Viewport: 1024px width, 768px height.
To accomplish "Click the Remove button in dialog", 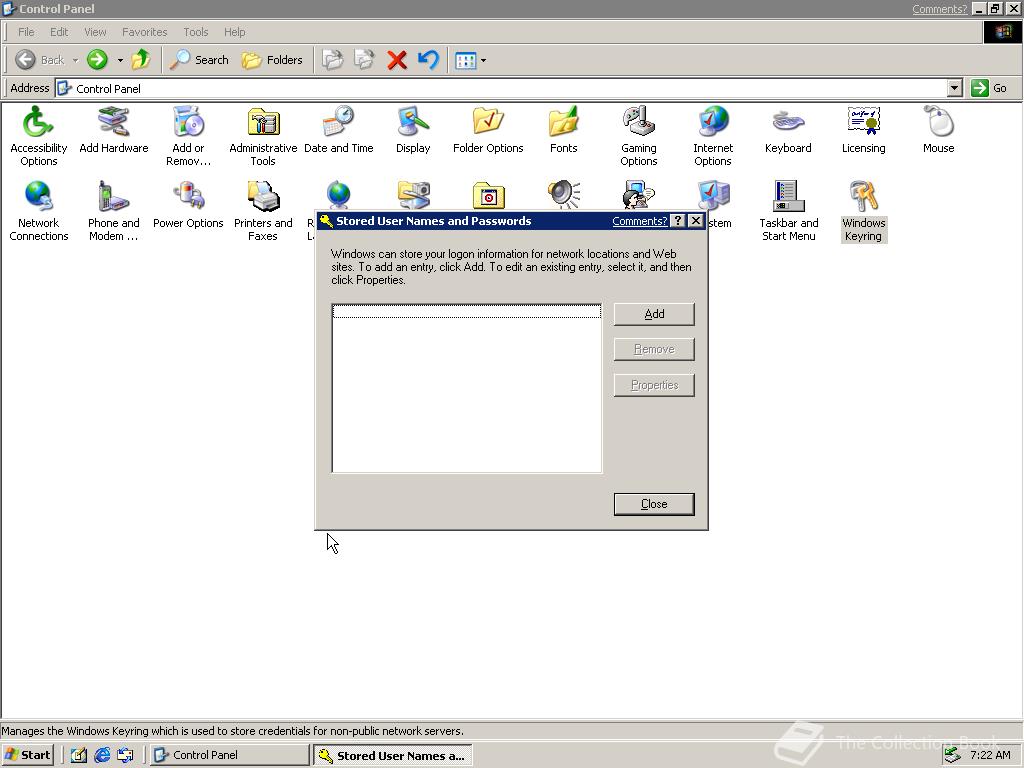I will [654, 349].
